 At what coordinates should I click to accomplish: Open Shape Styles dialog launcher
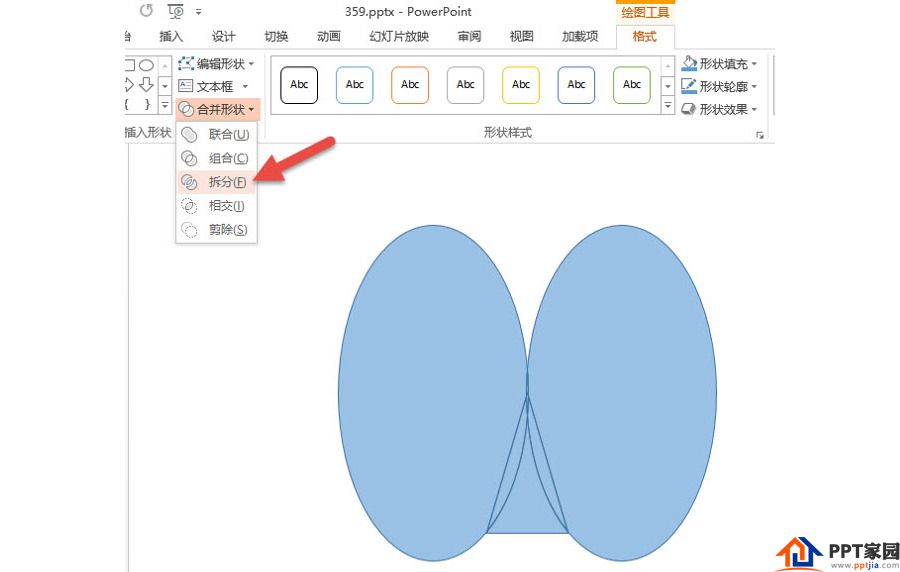[x=760, y=135]
